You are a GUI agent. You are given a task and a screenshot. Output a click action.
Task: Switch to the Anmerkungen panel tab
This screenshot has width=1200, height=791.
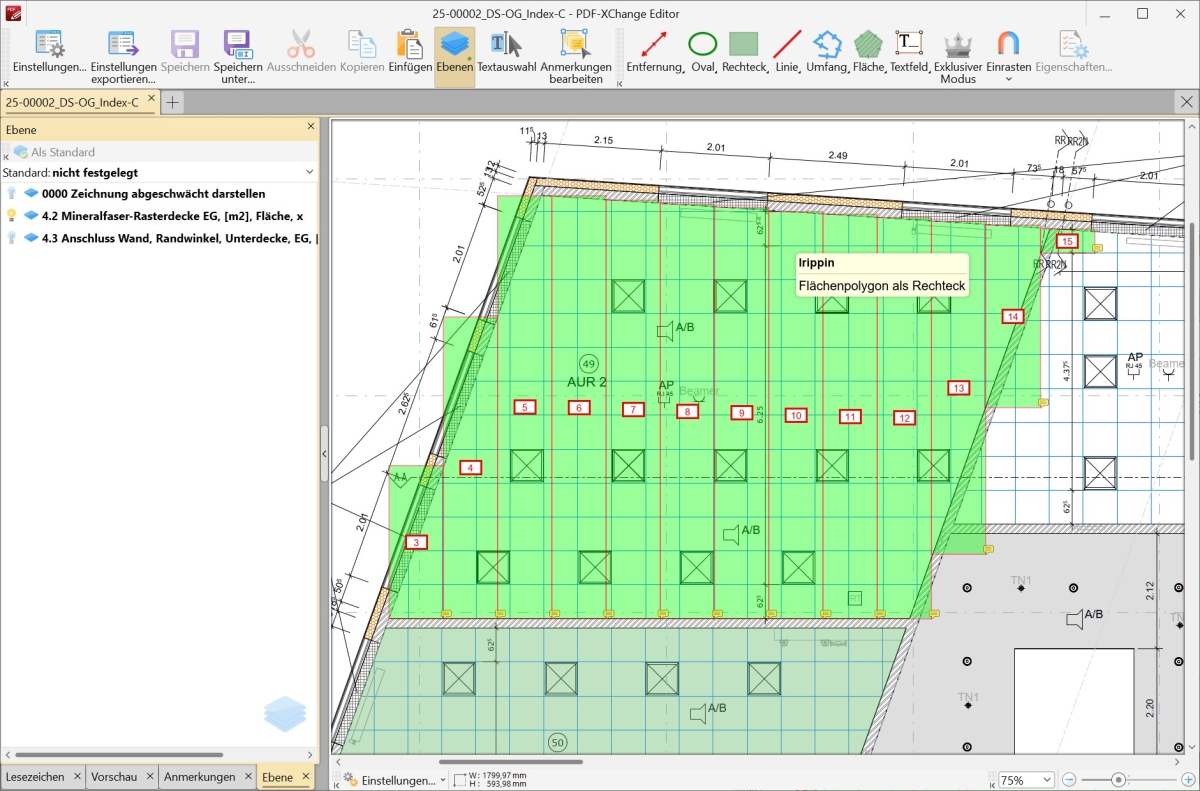(x=199, y=777)
